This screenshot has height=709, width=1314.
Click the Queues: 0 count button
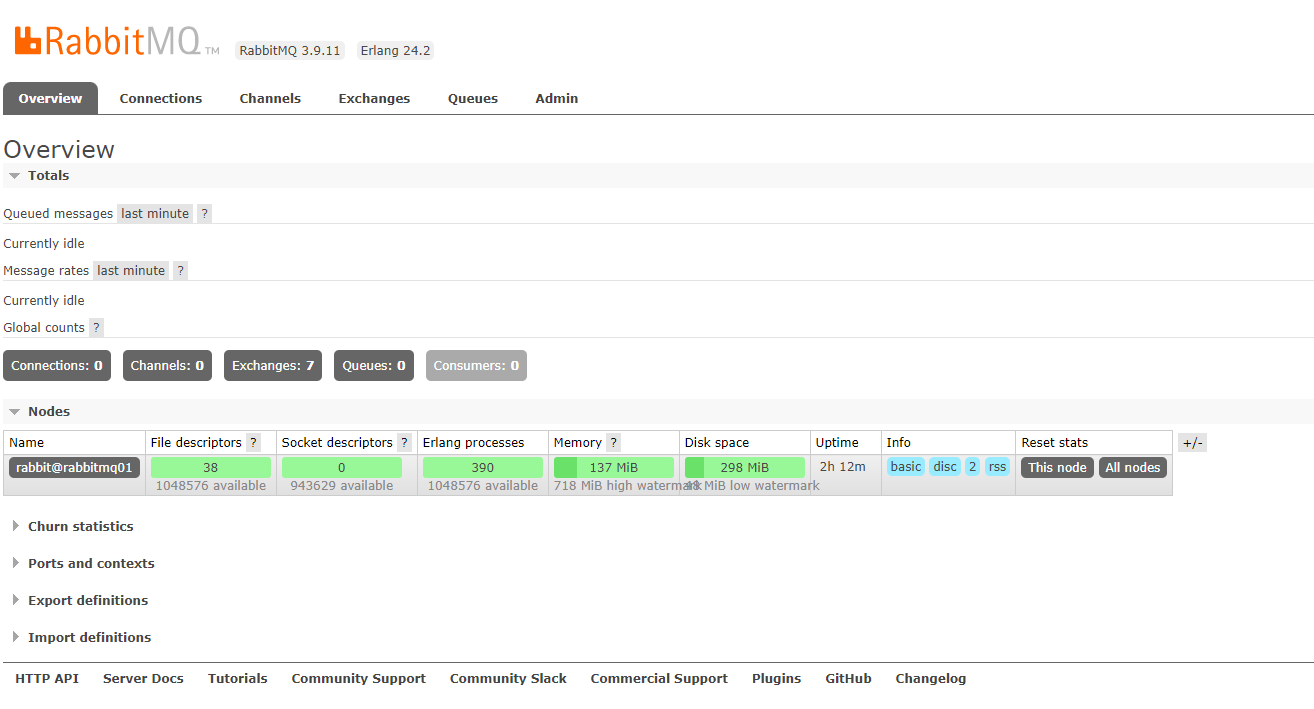(x=374, y=365)
